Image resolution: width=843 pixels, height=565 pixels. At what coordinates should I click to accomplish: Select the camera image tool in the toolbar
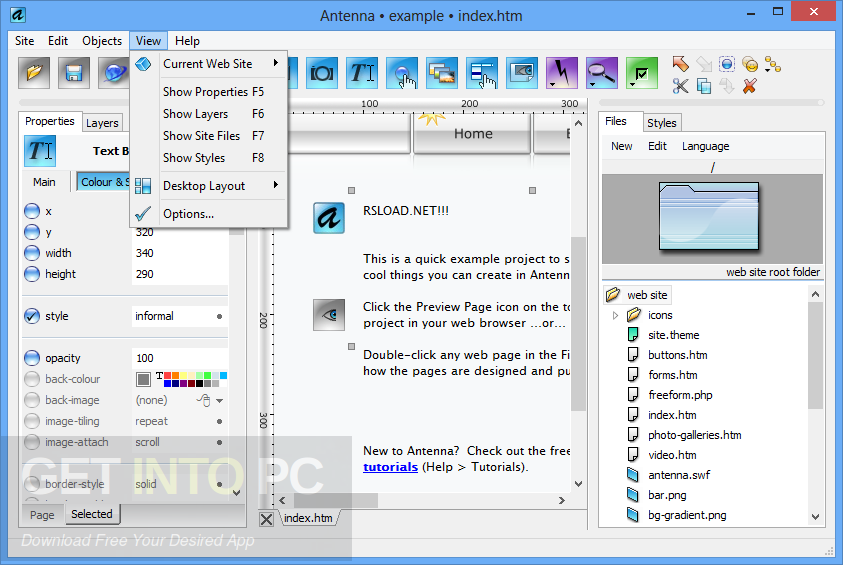[x=322, y=73]
